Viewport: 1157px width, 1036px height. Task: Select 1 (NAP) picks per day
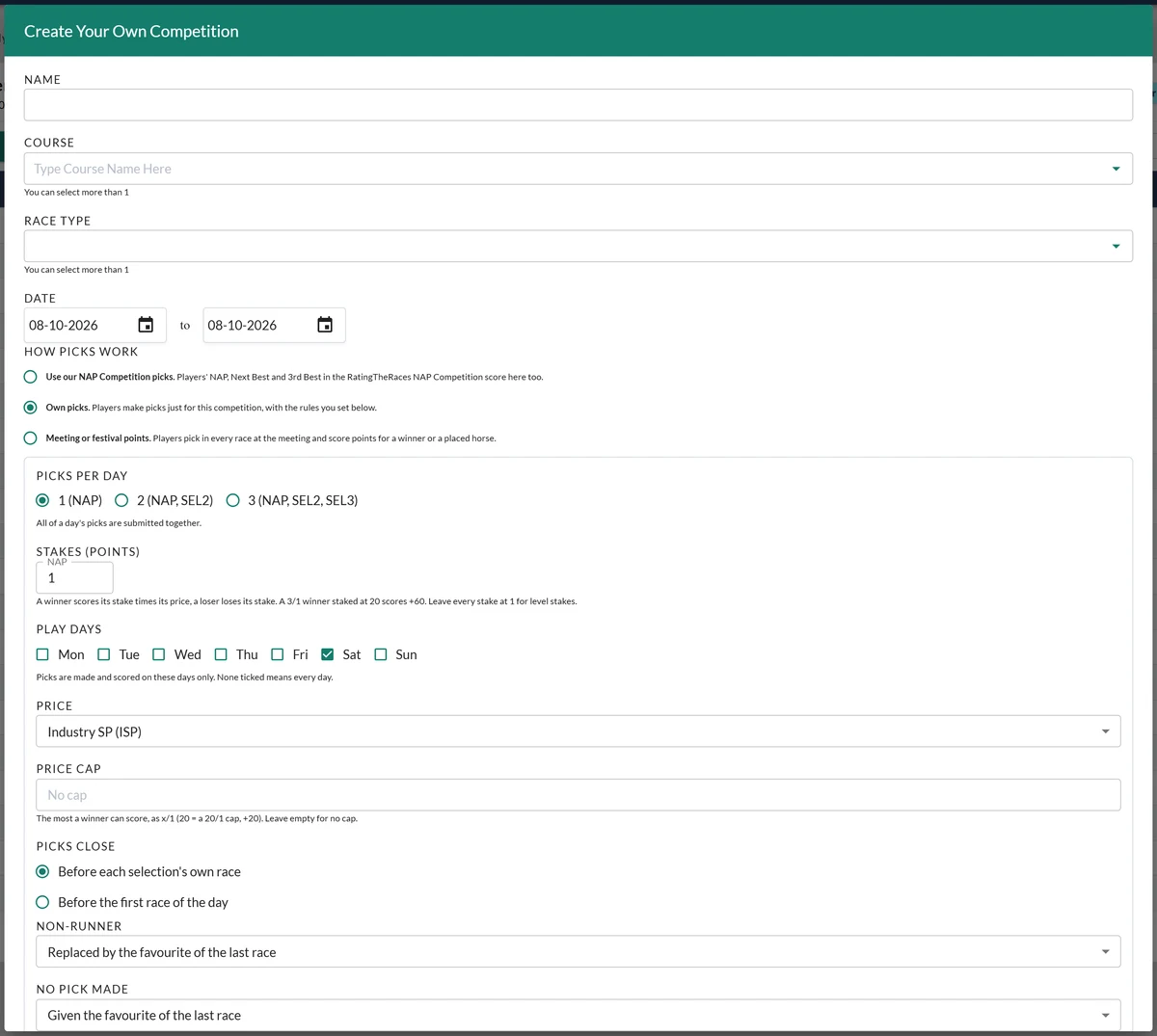(x=42, y=500)
